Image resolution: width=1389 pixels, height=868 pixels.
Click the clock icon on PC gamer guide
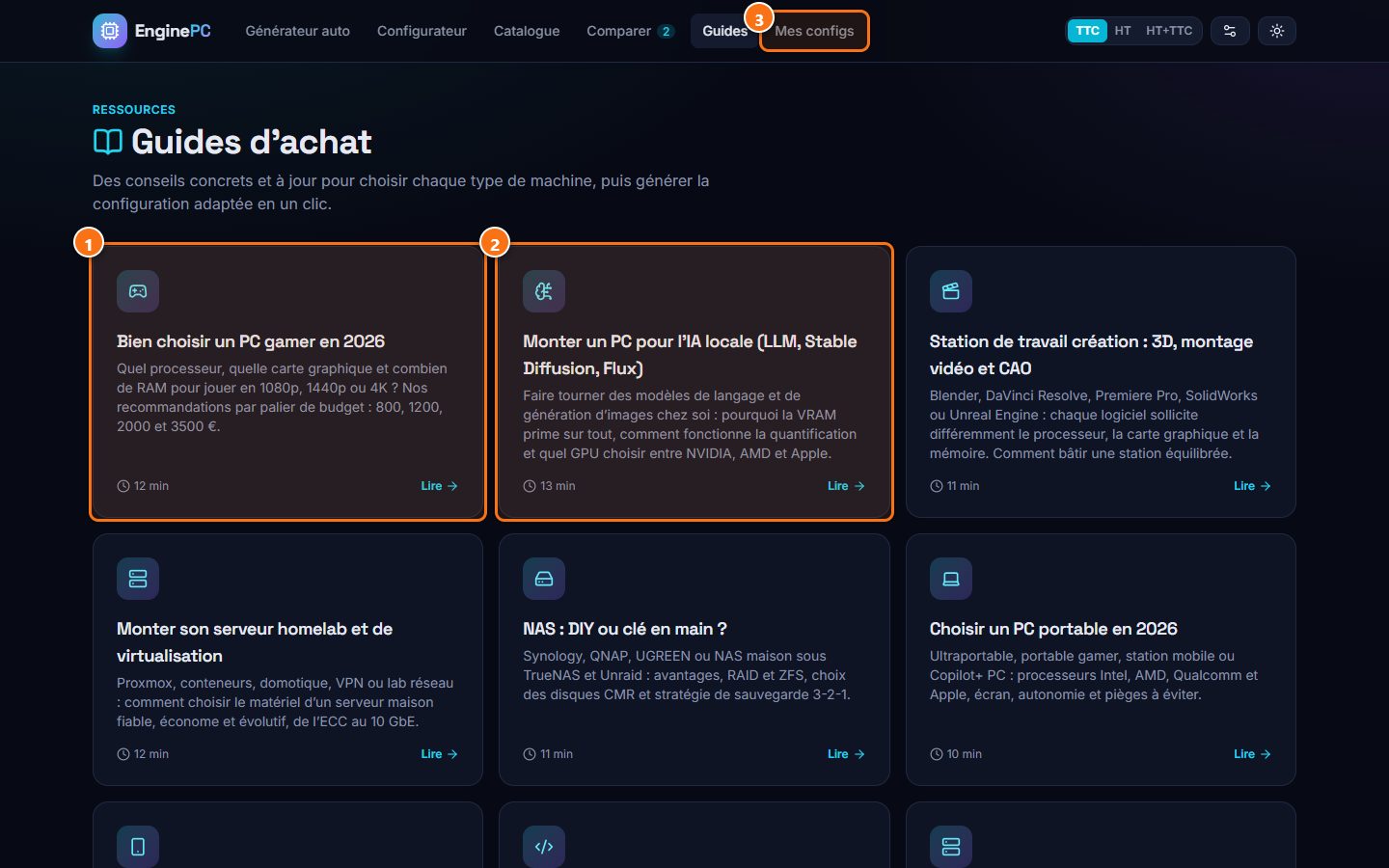coord(123,486)
